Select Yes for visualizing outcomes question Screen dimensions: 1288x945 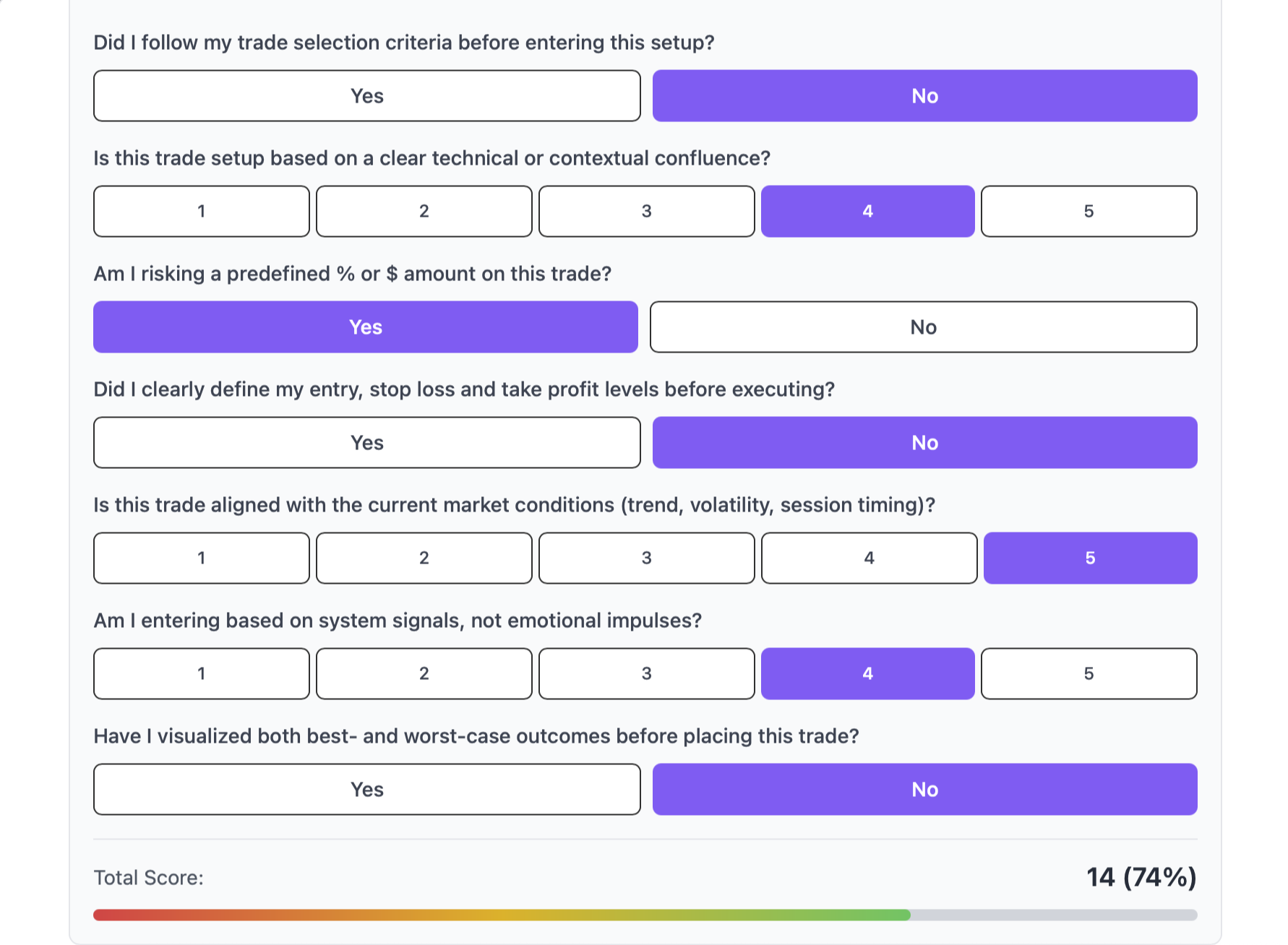coord(366,789)
